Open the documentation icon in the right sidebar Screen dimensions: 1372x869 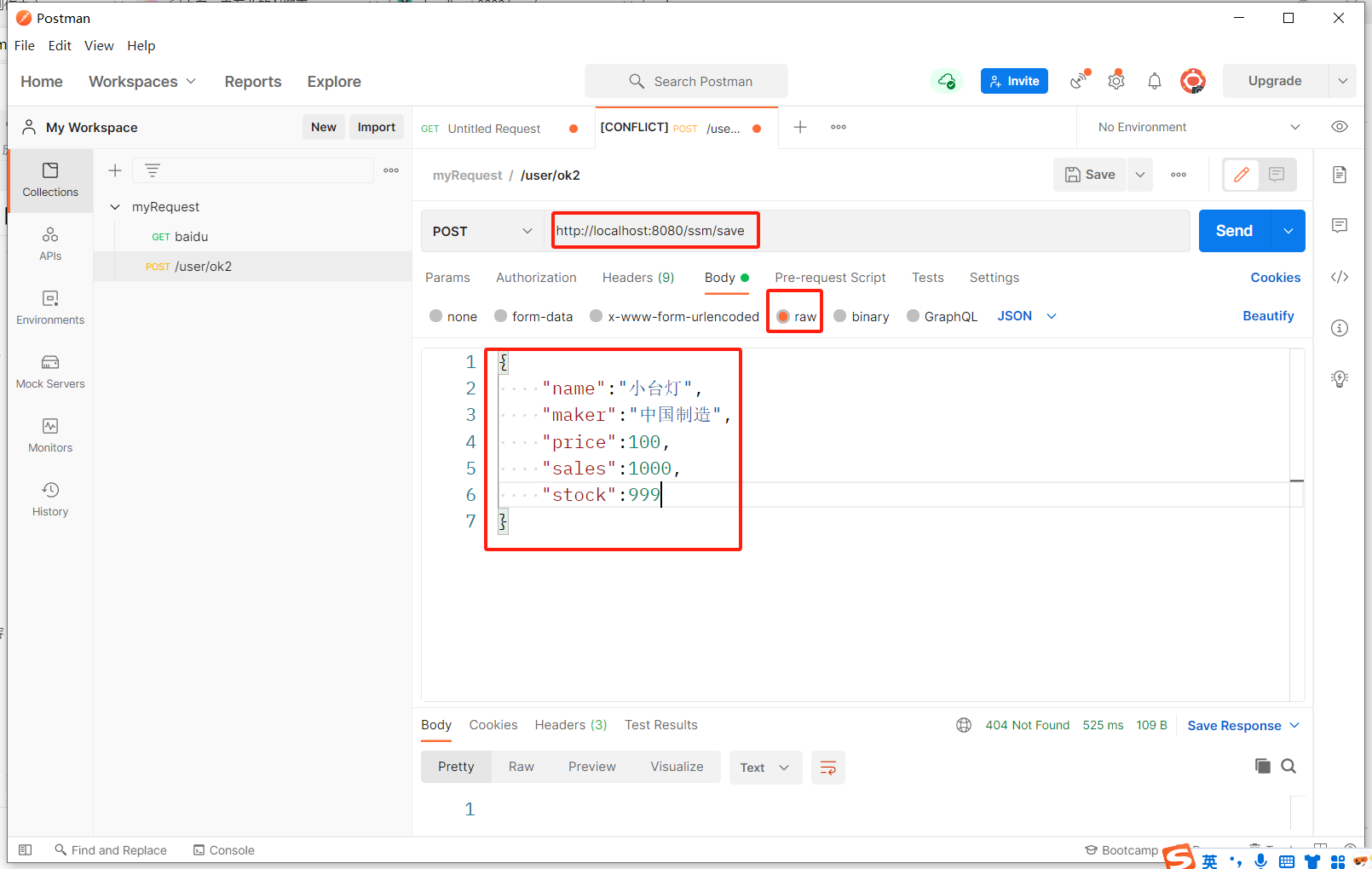click(1340, 175)
